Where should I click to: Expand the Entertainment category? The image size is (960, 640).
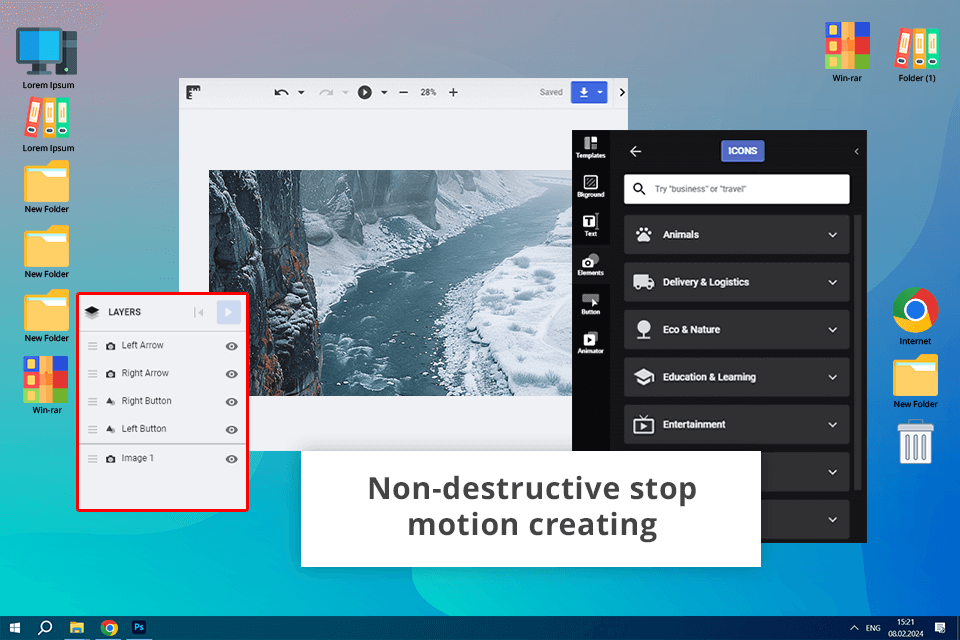(737, 424)
